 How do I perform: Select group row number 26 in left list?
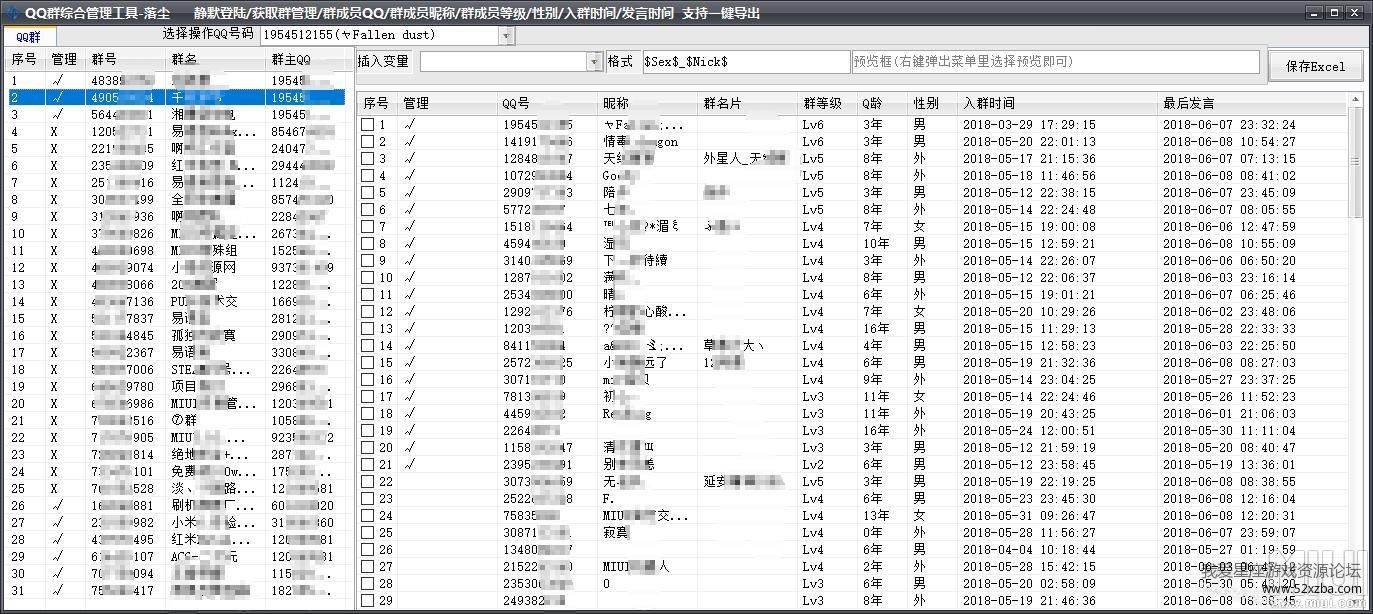(100, 506)
